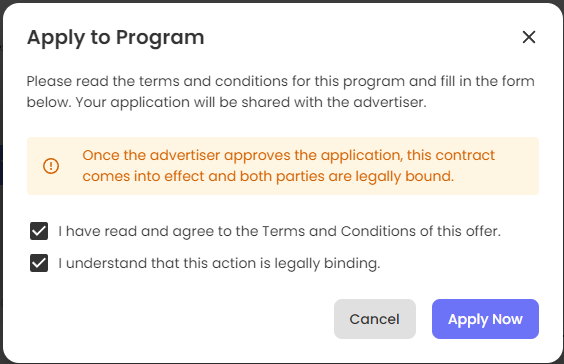Toggle the legally binding acknowledgment checkbox
This screenshot has height=364, width=564.
tap(39, 263)
